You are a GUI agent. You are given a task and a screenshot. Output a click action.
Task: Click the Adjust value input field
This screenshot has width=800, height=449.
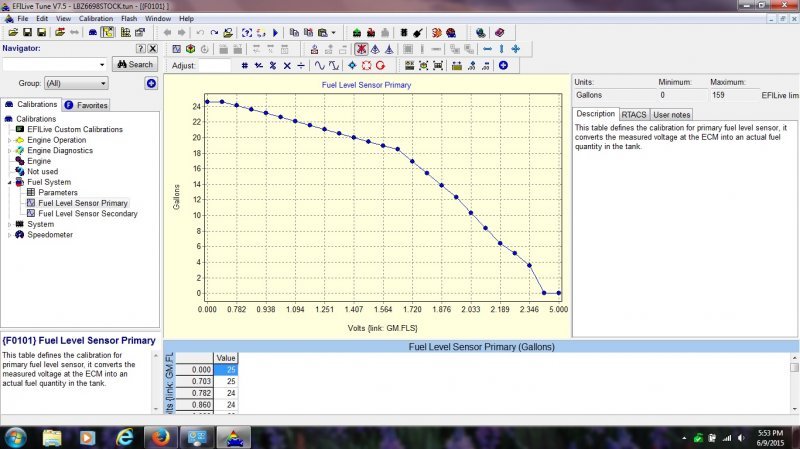pyautogui.click(x=214, y=65)
